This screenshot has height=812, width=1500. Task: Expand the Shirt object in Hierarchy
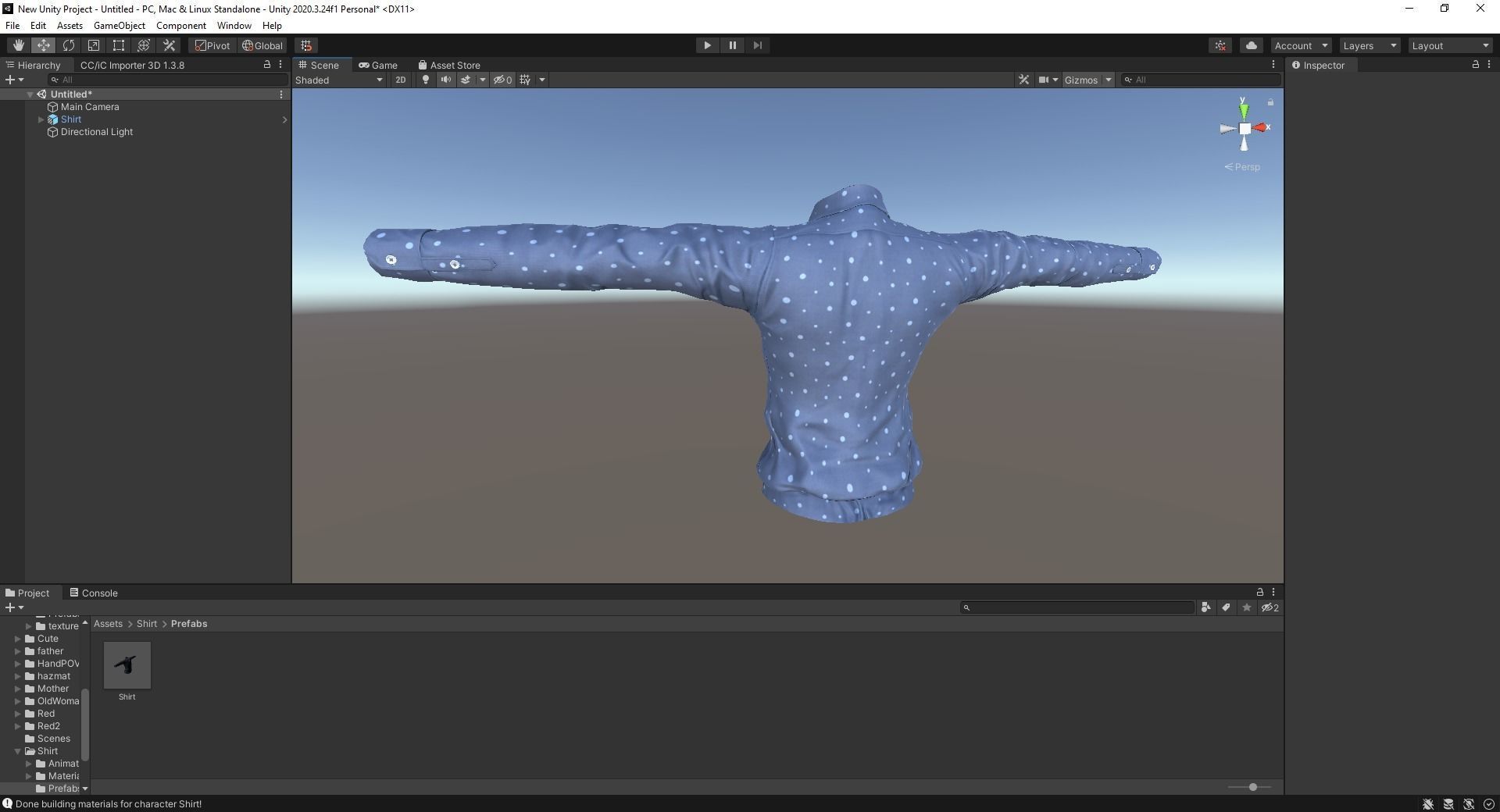[x=41, y=119]
